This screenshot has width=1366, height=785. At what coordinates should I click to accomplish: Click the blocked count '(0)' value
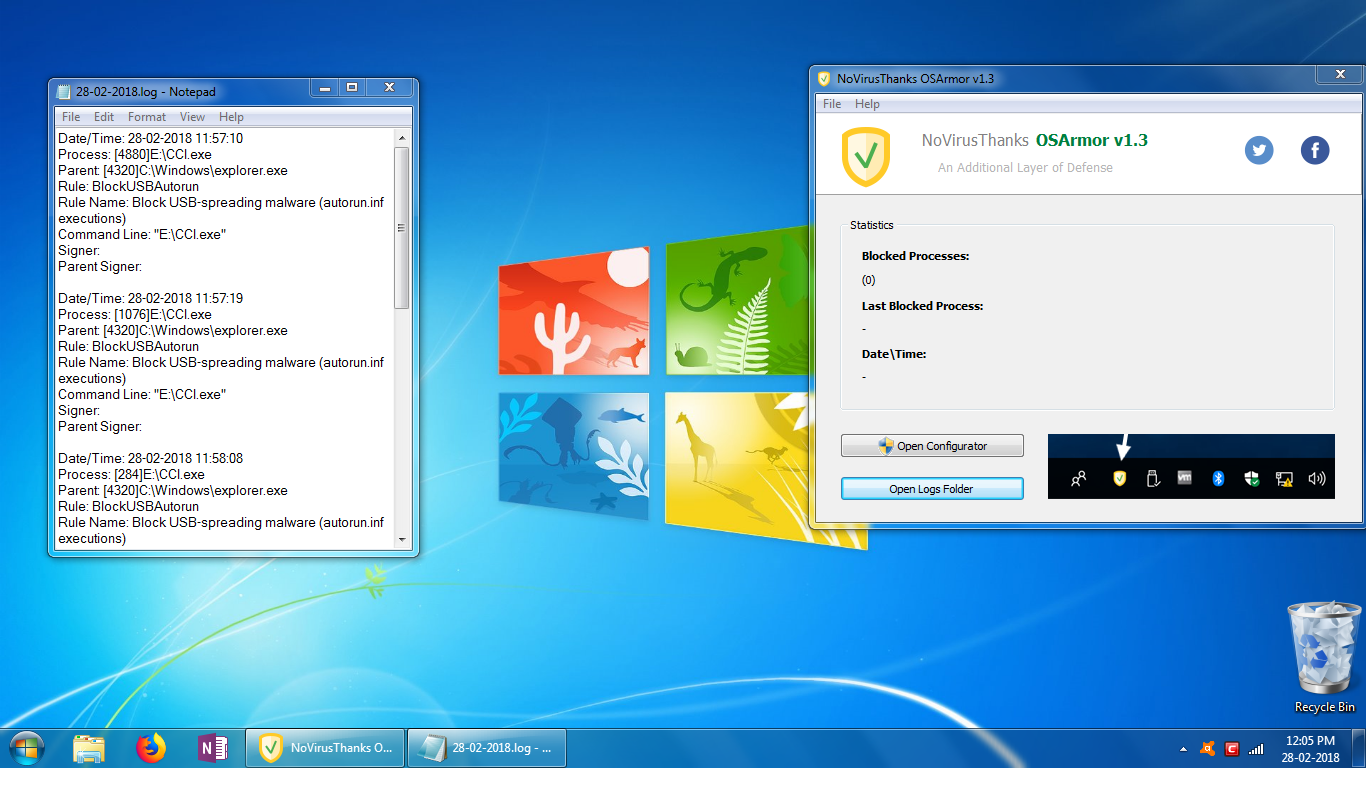click(868, 280)
